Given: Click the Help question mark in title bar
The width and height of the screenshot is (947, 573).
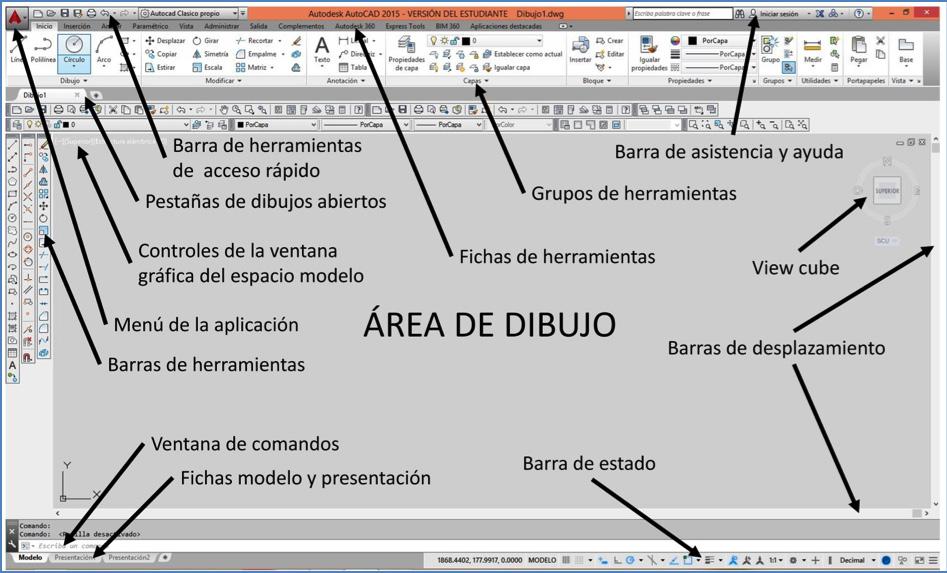Looking at the screenshot, I should (859, 13).
